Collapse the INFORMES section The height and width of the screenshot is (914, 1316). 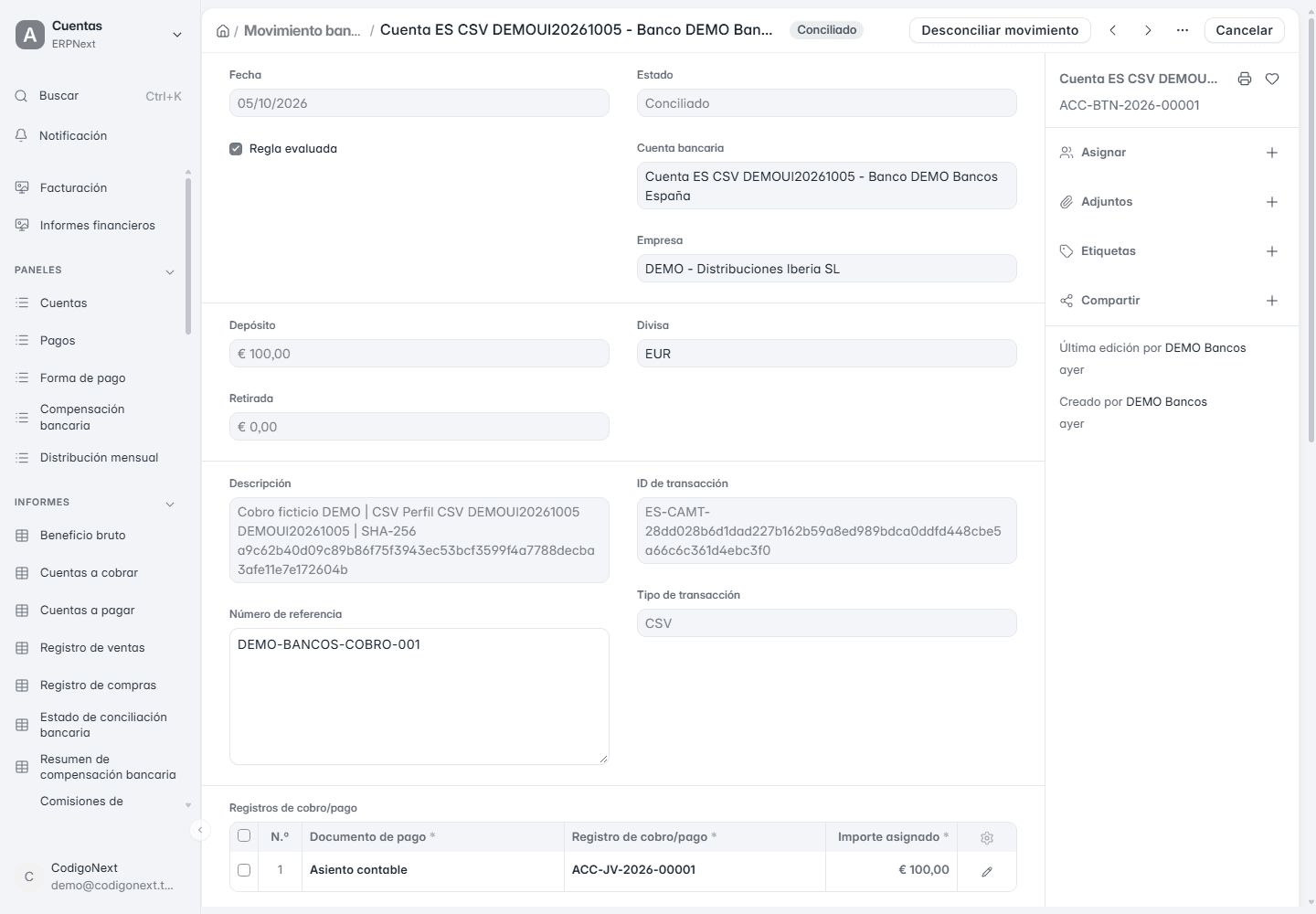point(170,504)
